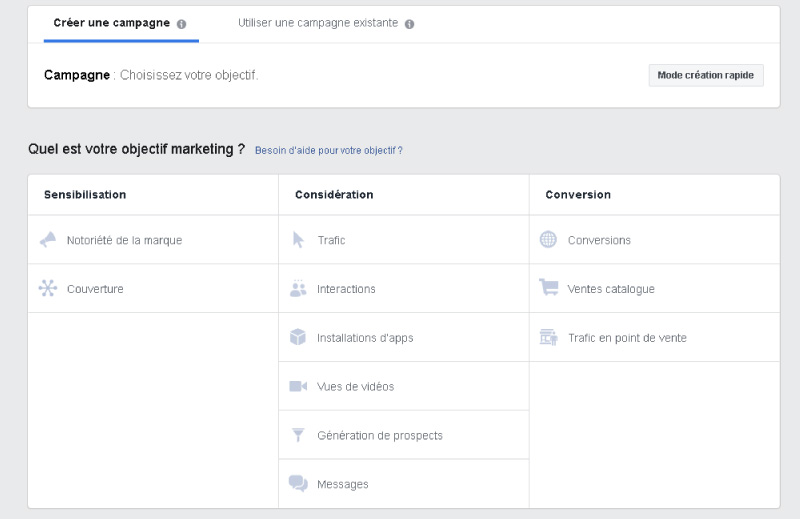This screenshot has height=519, width=800.
Task: Click the Messages chat bubbles icon
Action: click(298, 483)
